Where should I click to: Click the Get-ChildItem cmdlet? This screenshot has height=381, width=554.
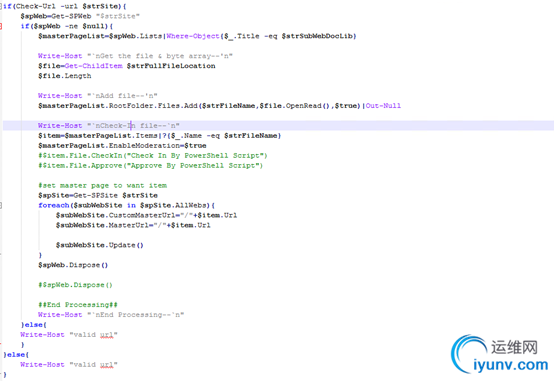click(94, 66)
